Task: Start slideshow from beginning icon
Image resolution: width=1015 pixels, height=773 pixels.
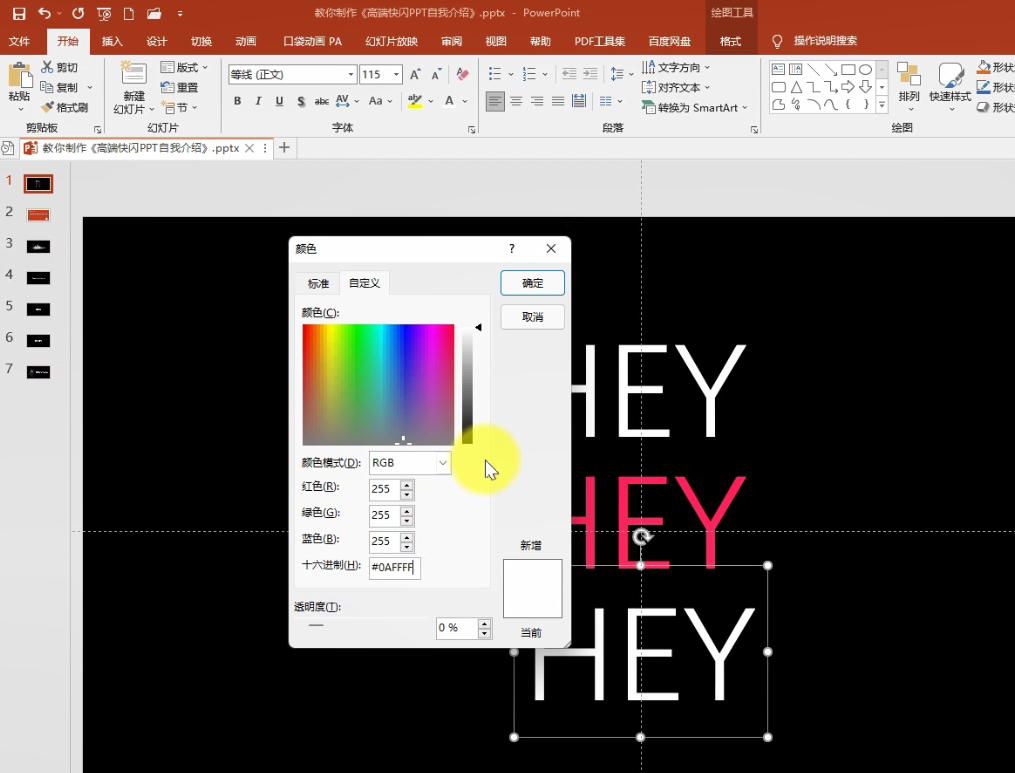Action: click(104, 13)
